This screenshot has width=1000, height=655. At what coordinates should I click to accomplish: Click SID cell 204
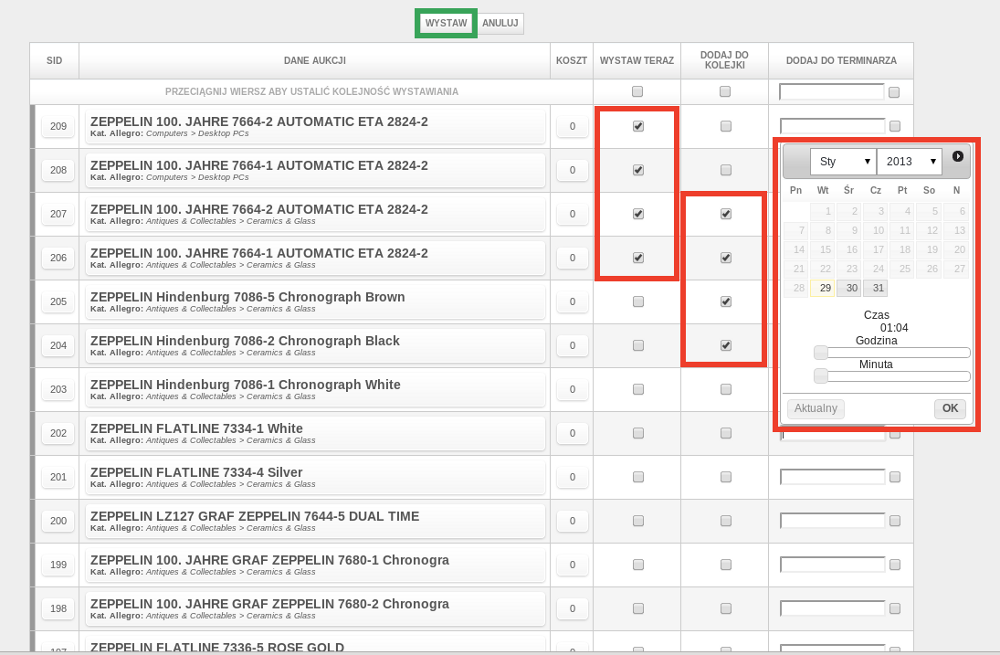58,346
